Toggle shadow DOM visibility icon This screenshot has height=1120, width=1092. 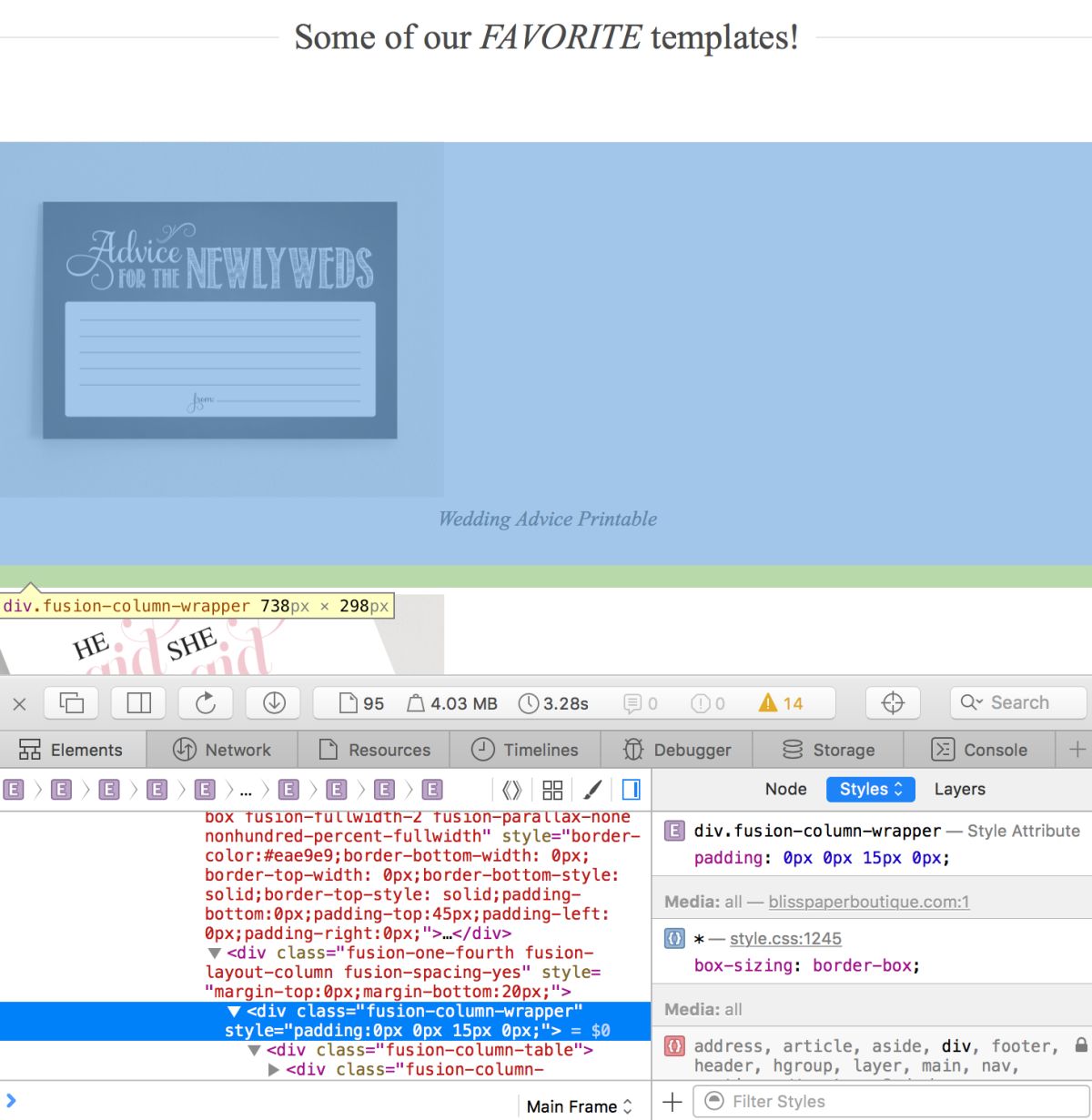click(512, 790)
